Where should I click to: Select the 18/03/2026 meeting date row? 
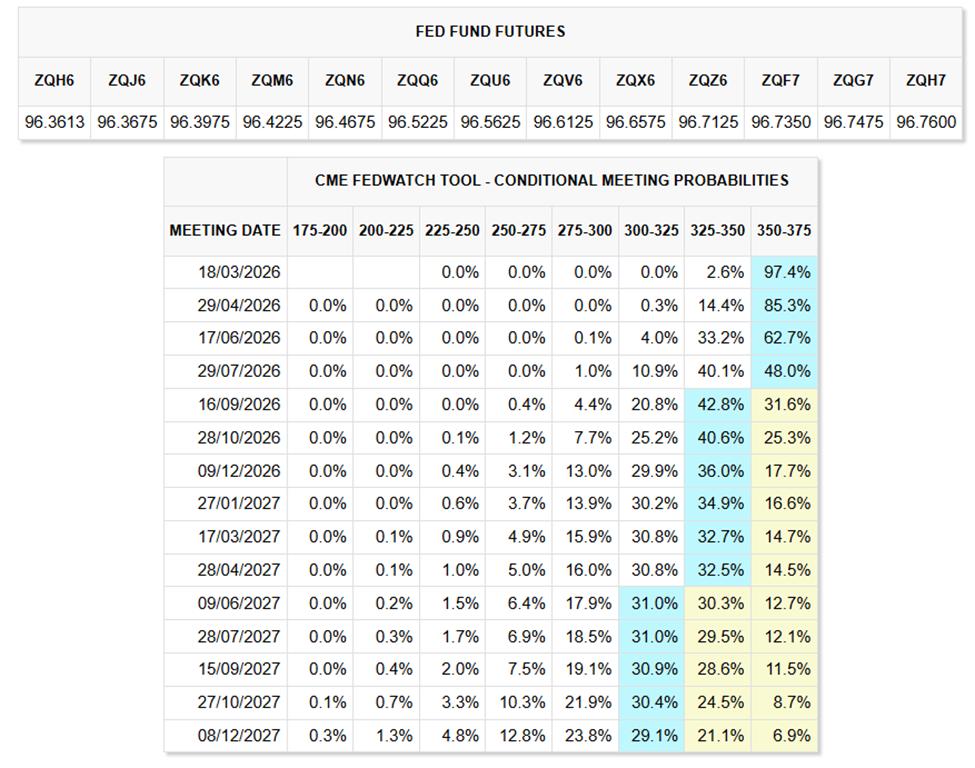pyautogui.click(x=240, y=272)
